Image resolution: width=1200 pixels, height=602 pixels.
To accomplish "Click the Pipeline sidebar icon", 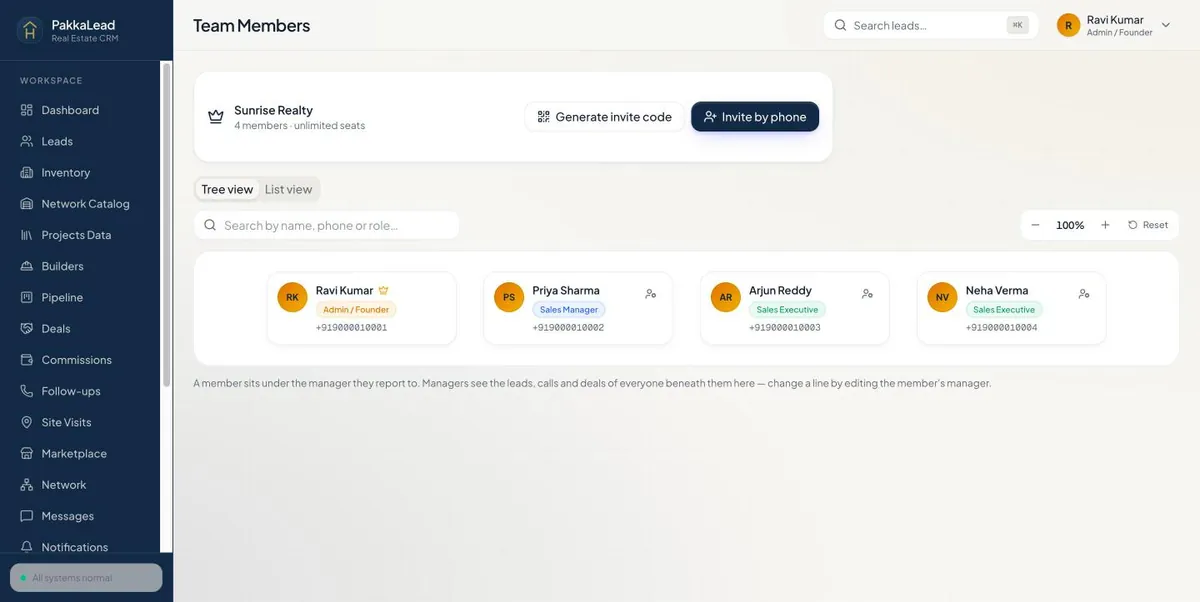I will point(27,297).
